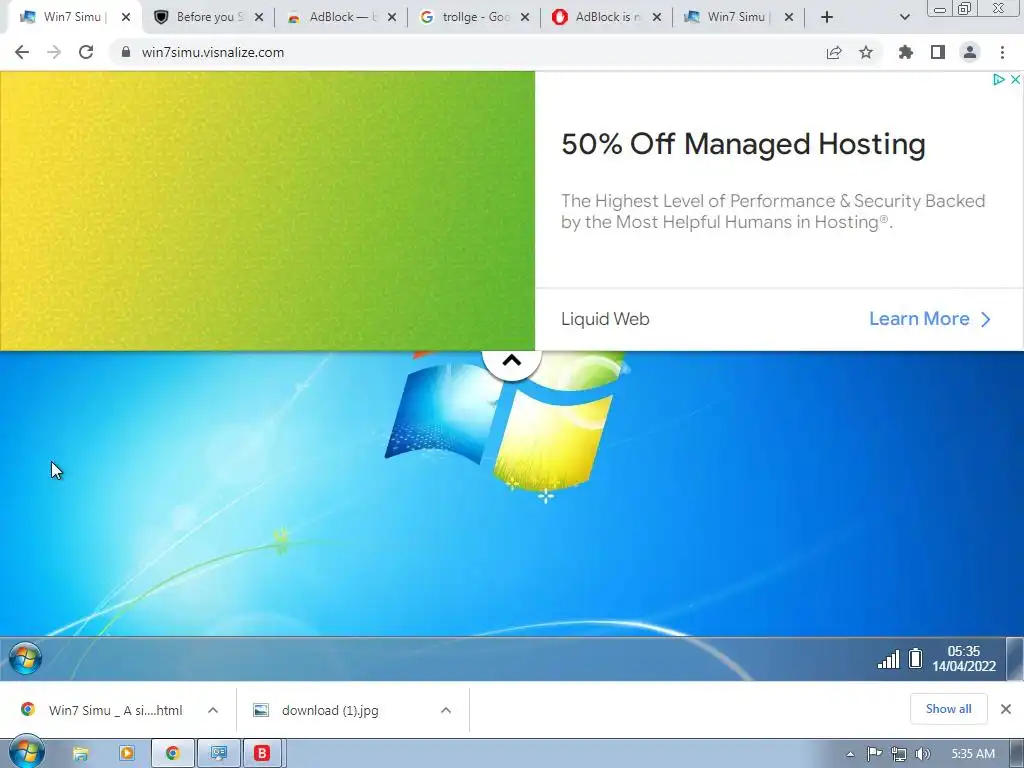Expand options for the Win7 Simu html download
The height and width of the screenshot is (768, 1024).
213,710
